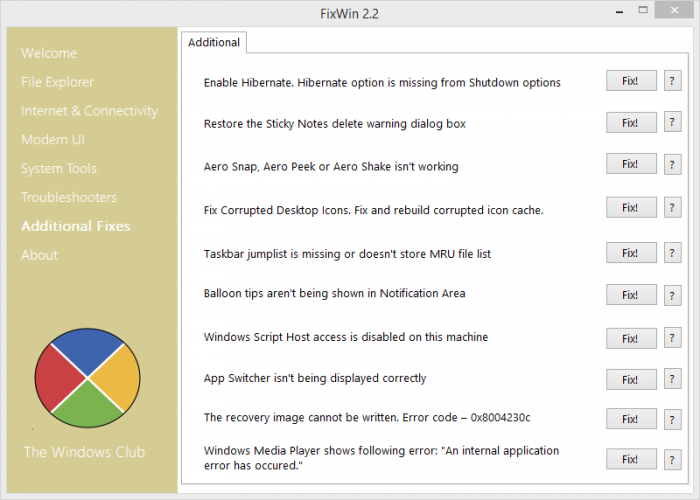Screen dimensions: 700x500
Task: Click 'App Switcher isn't being displayed' text
Action: [x=315, y=378]
